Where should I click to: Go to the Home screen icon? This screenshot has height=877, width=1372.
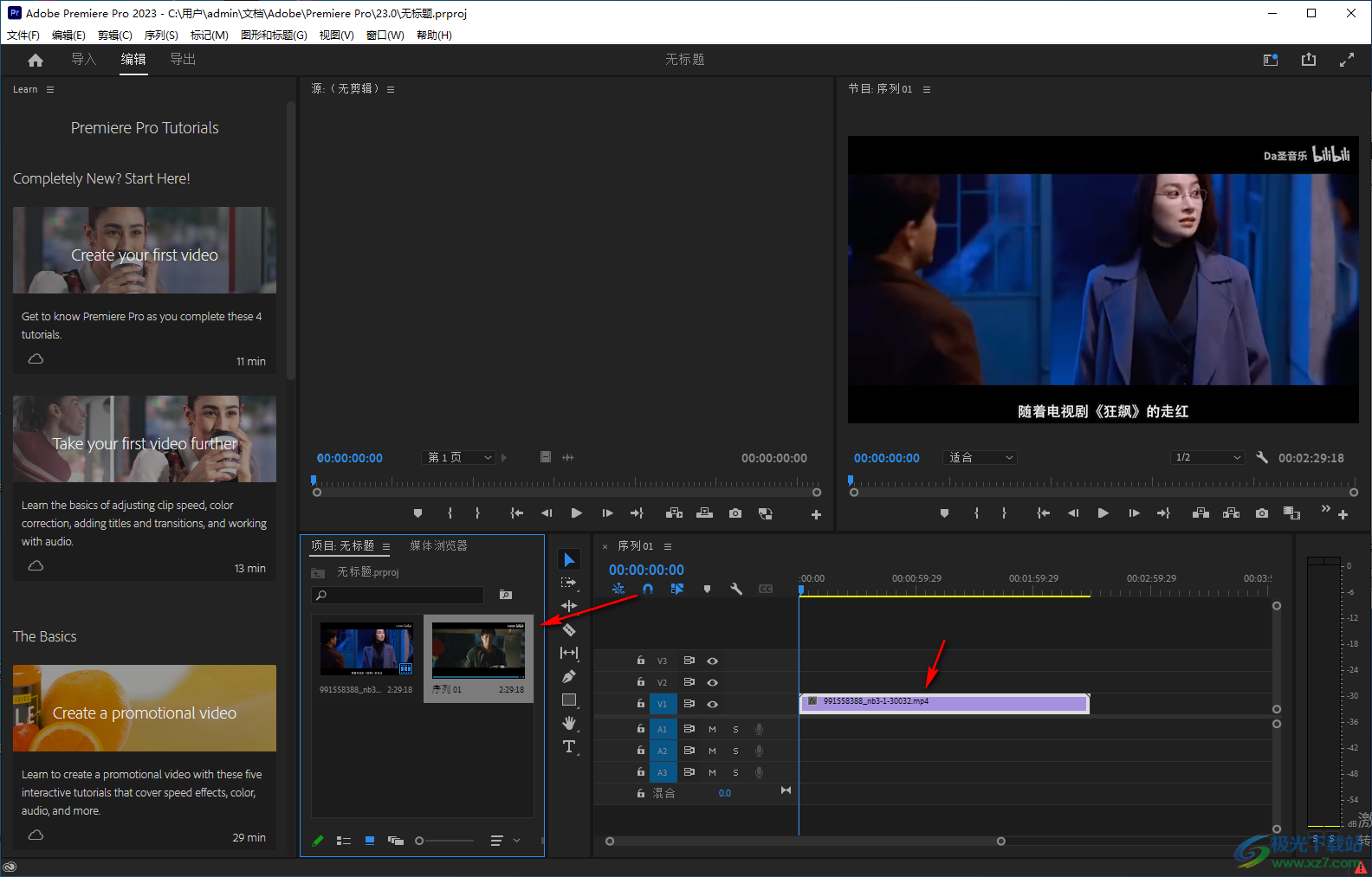tap(36, 60)
